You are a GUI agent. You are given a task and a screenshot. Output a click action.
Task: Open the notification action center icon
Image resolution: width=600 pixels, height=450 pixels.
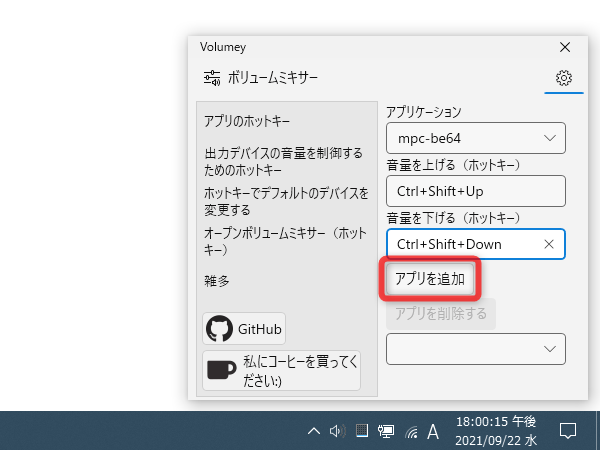coord(568,431)
